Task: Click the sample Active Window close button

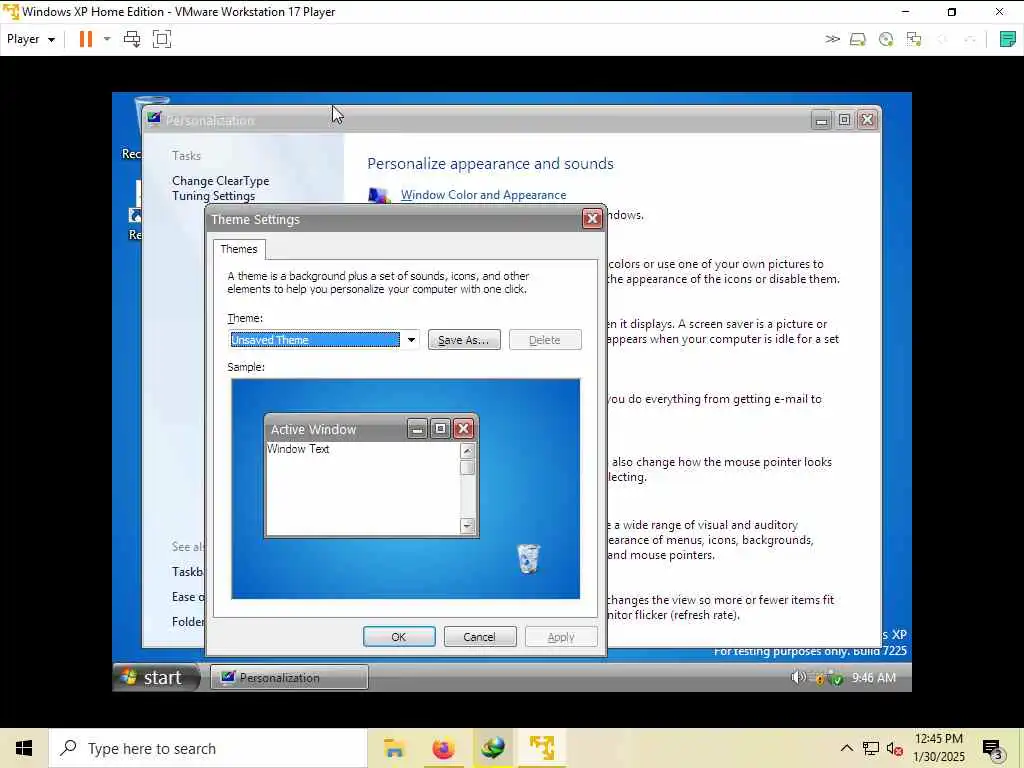Action: [x=463, y=429]
